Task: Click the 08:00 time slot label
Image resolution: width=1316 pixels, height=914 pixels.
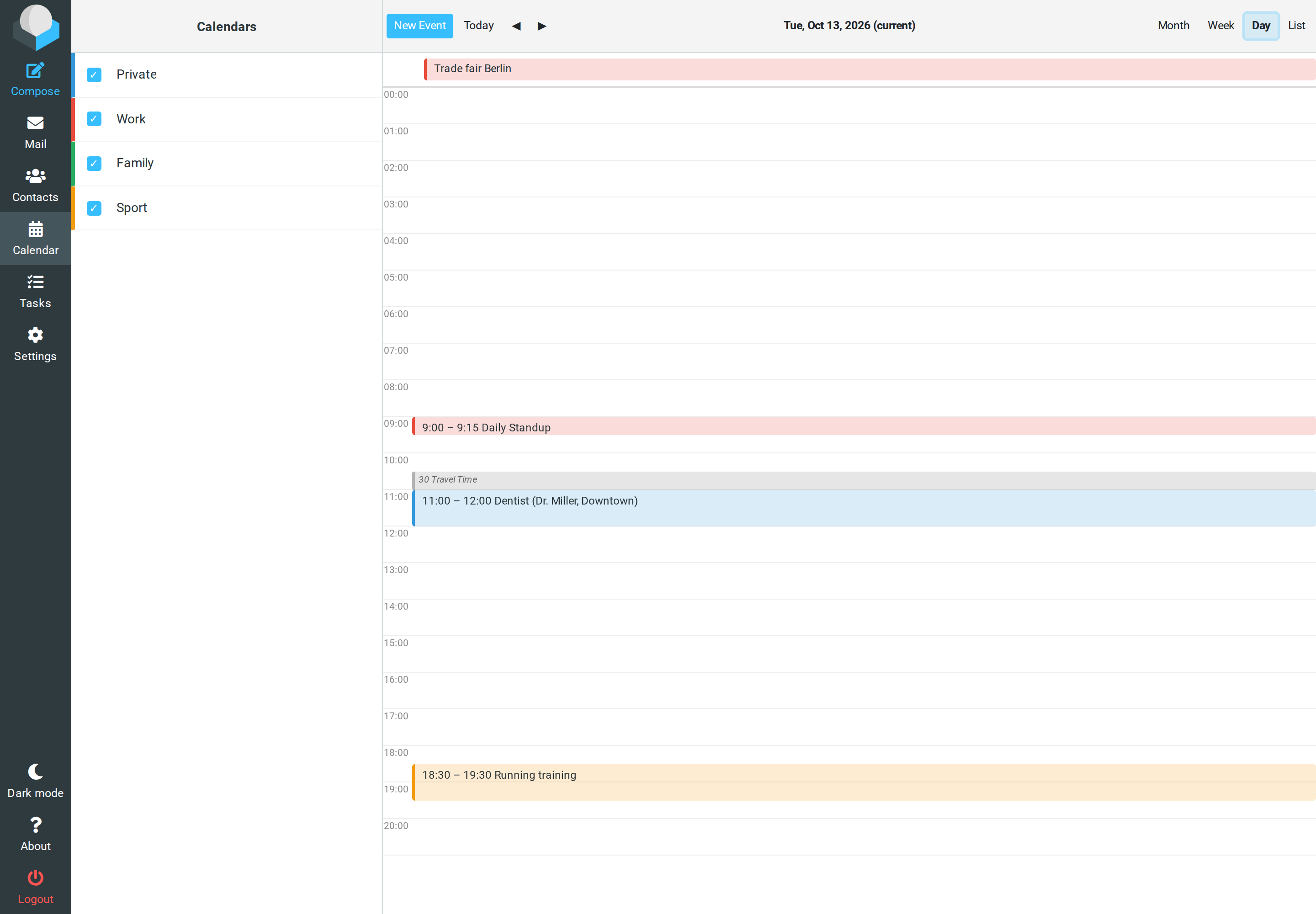Action: point(396,387)
